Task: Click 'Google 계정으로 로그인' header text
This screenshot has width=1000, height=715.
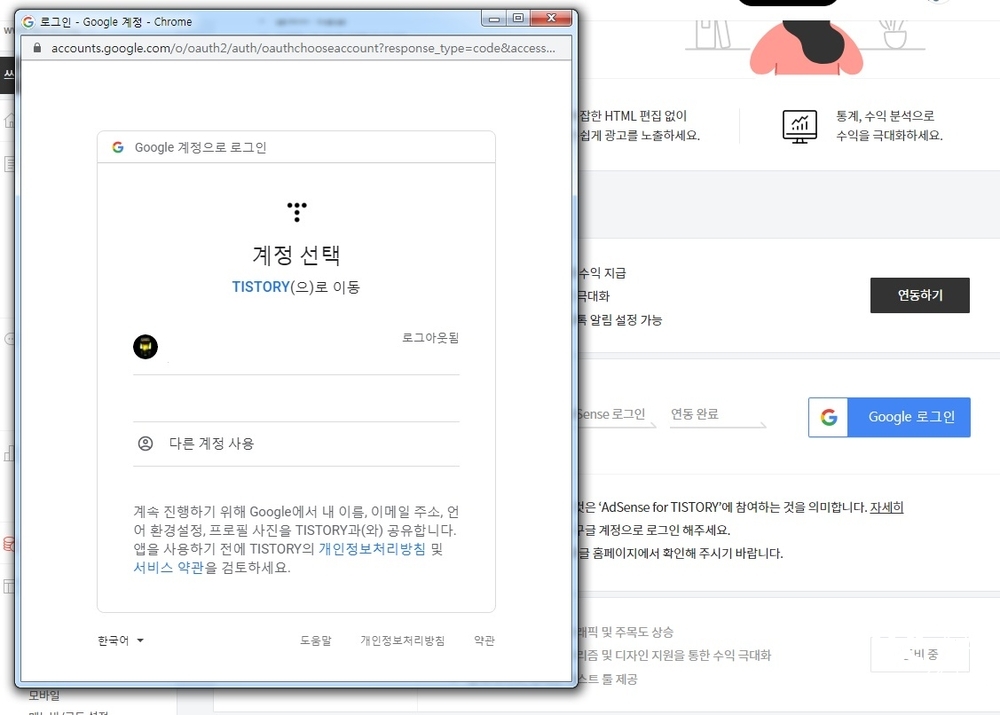Action: click(x=200, y=147)
